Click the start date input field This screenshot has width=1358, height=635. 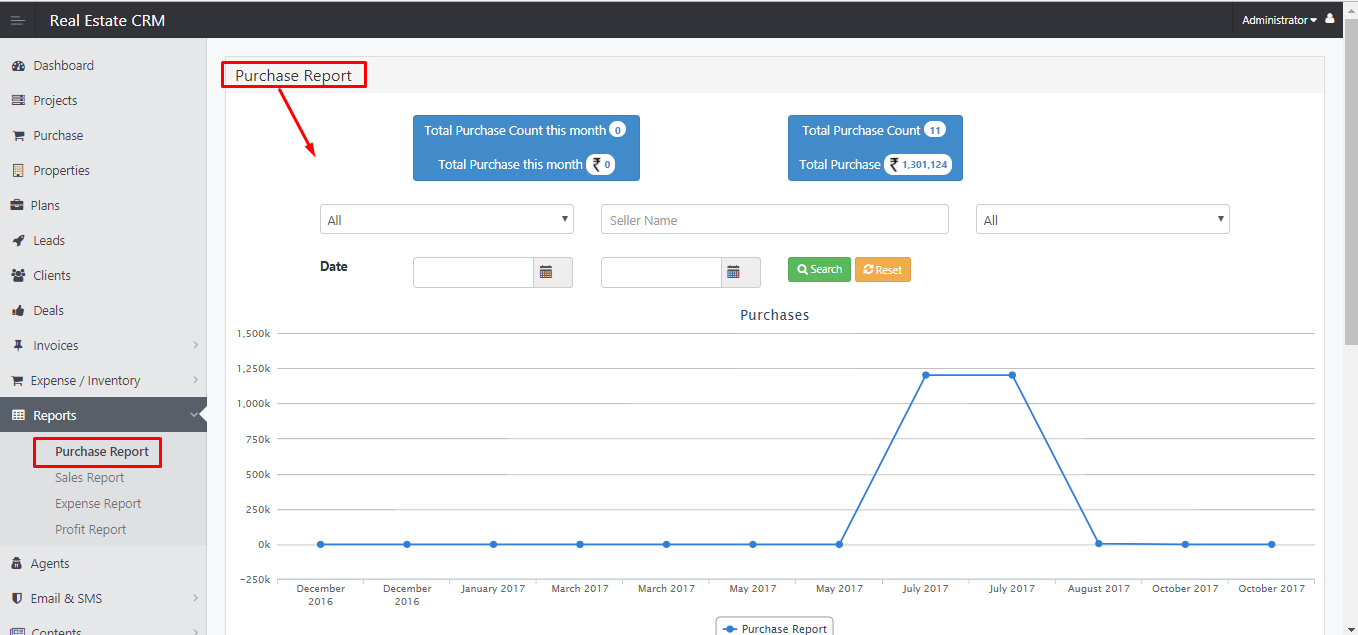[x=473, y=272]
